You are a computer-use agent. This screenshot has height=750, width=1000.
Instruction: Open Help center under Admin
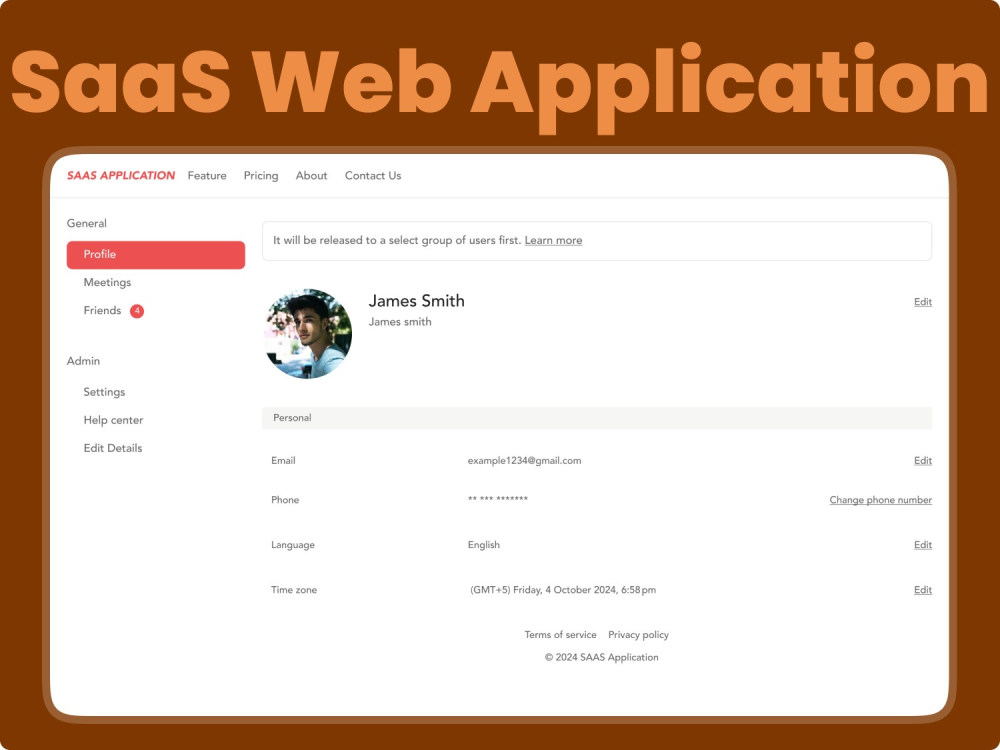113,420
